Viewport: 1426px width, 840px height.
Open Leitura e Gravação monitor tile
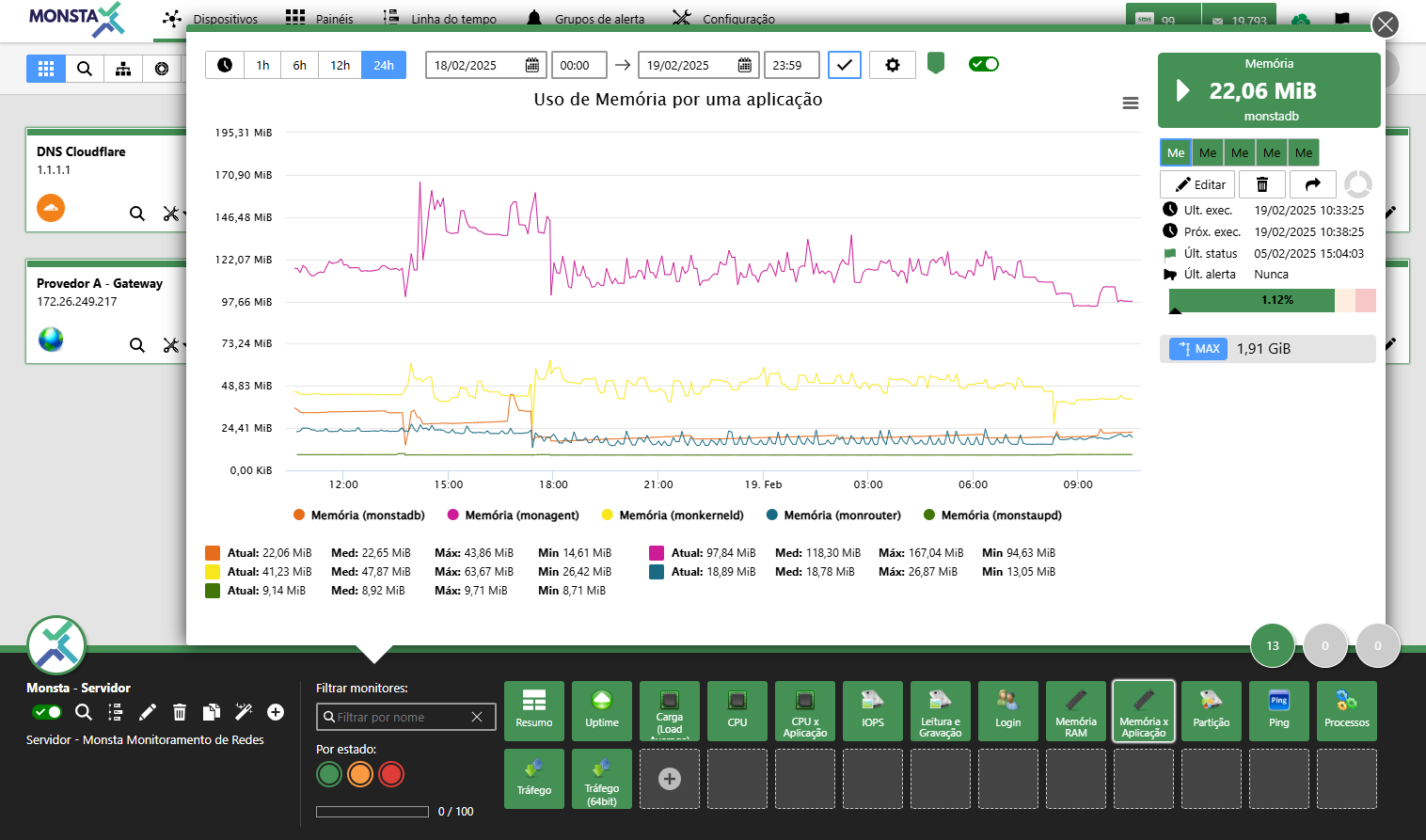pos(941,711)
